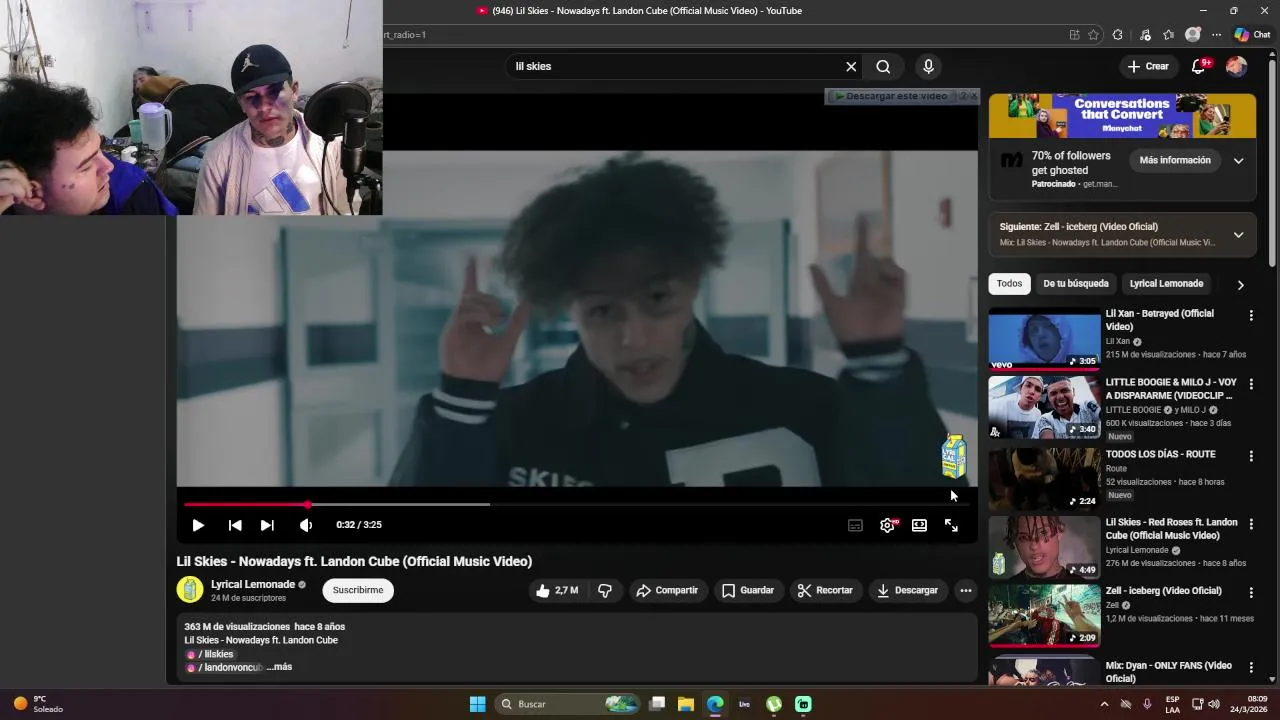Click the Lyrical Lemonade carton watermark

point(954,456)
